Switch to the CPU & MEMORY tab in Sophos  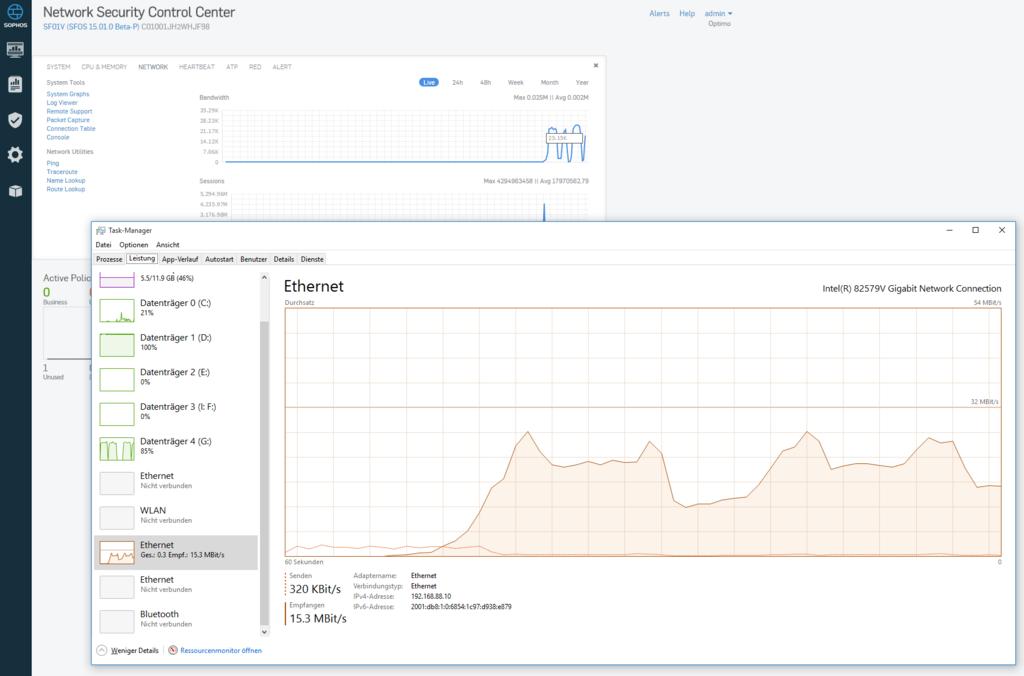point(104,67)
